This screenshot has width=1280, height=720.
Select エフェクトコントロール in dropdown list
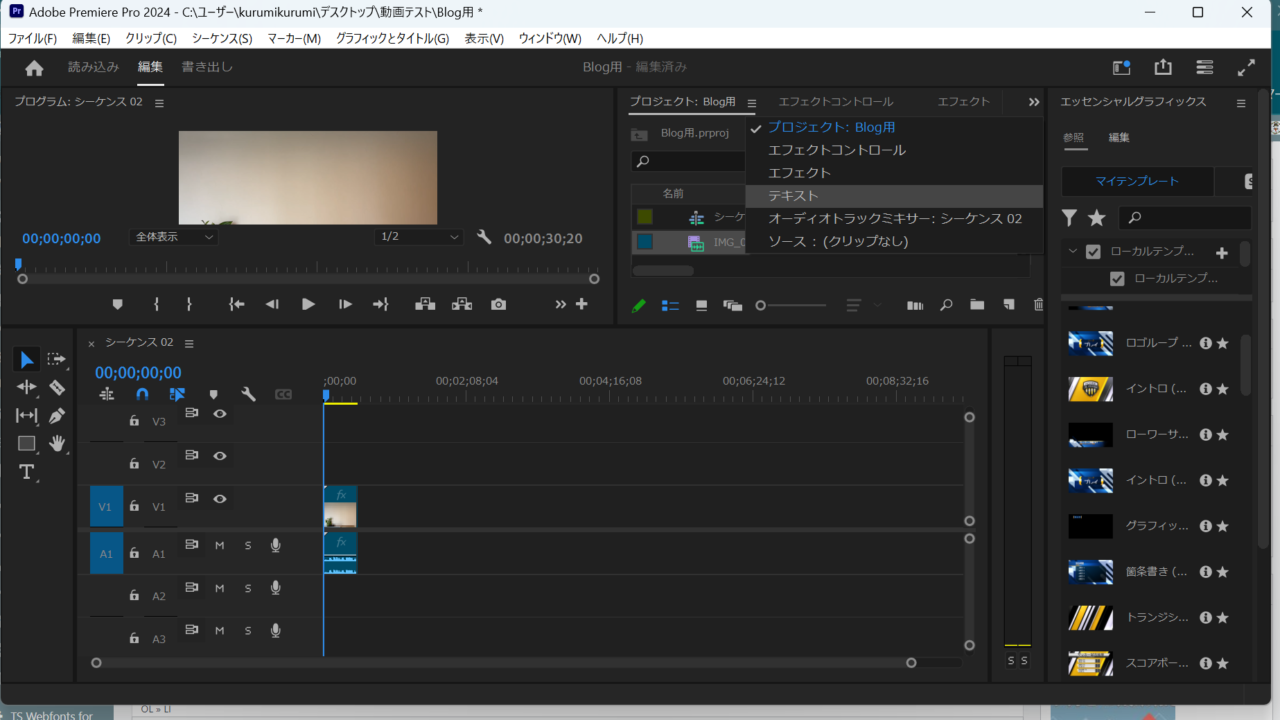894,150
